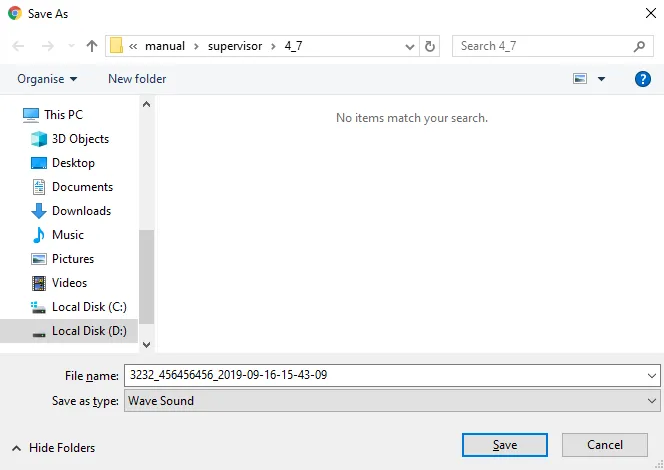
Task: Select the Music folder
Action: [68, 235]
